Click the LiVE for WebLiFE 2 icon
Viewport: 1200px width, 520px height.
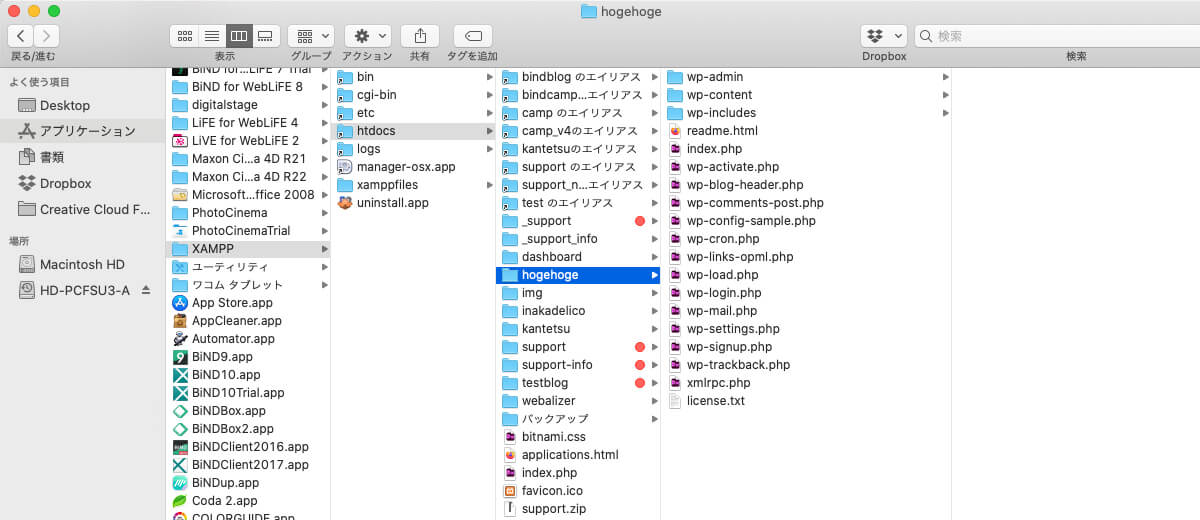[180, 141]
